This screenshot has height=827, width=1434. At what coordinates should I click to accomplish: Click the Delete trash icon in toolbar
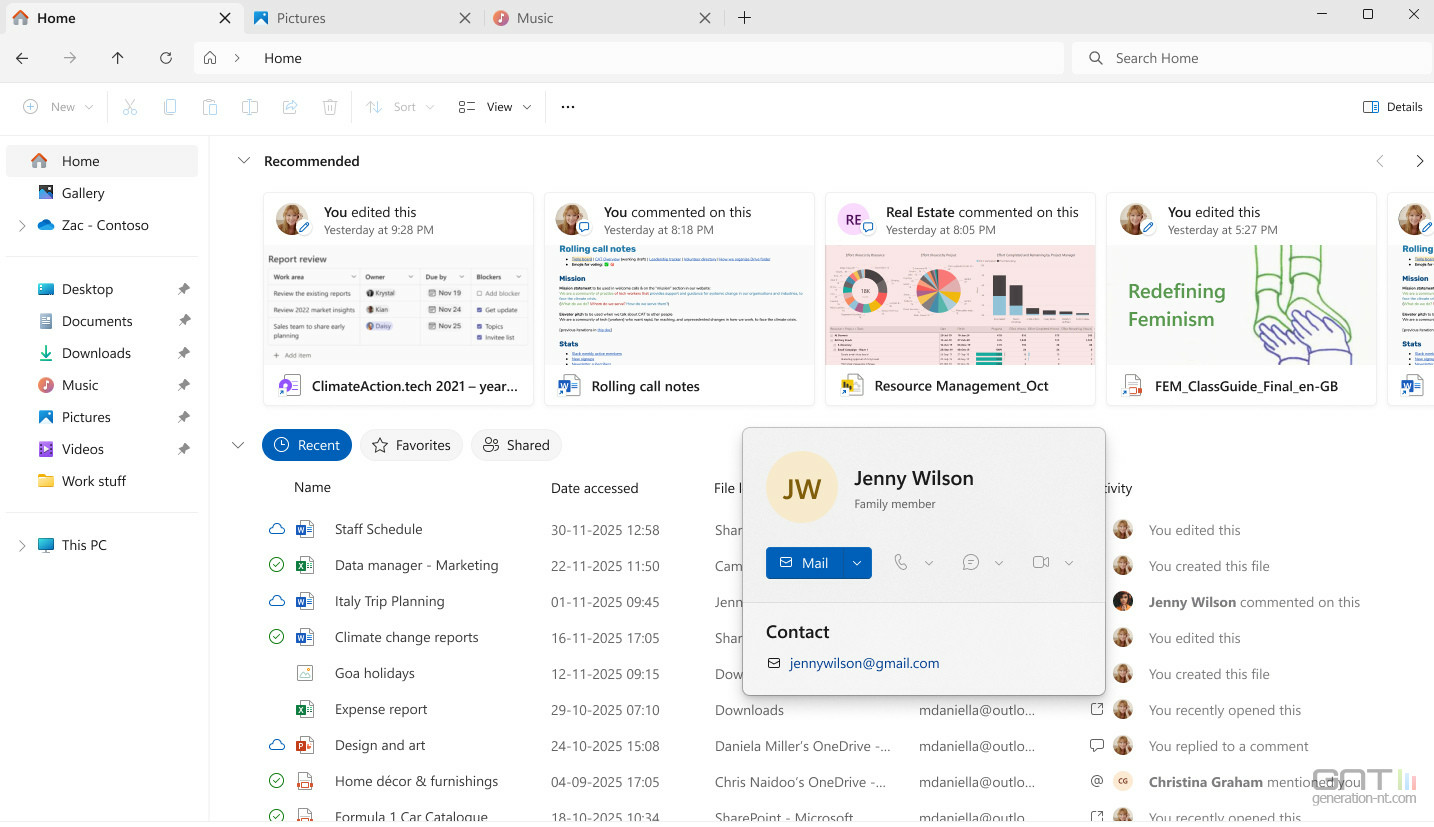point(330,107)
